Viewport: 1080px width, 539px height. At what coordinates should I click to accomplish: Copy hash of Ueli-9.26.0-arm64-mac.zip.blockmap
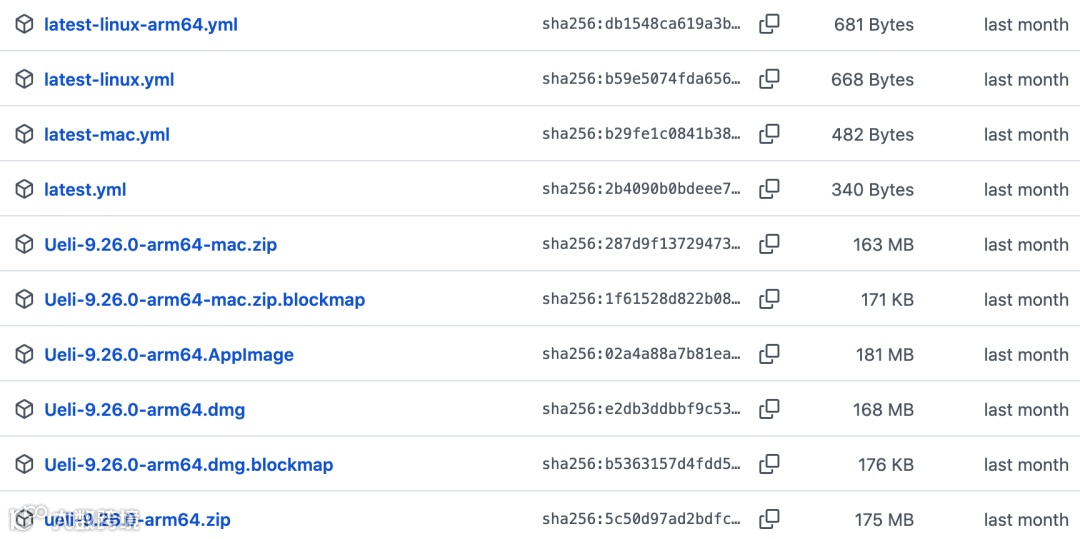tap(769, 300)
